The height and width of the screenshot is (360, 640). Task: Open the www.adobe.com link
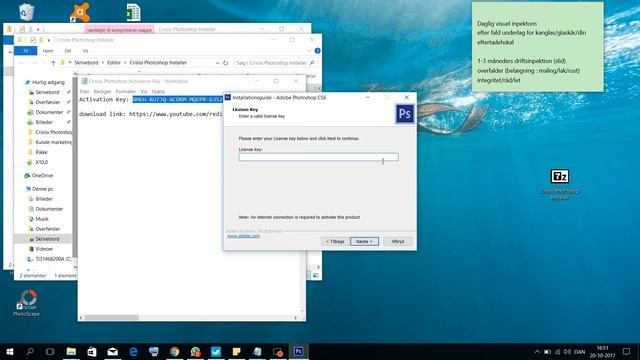243,236
